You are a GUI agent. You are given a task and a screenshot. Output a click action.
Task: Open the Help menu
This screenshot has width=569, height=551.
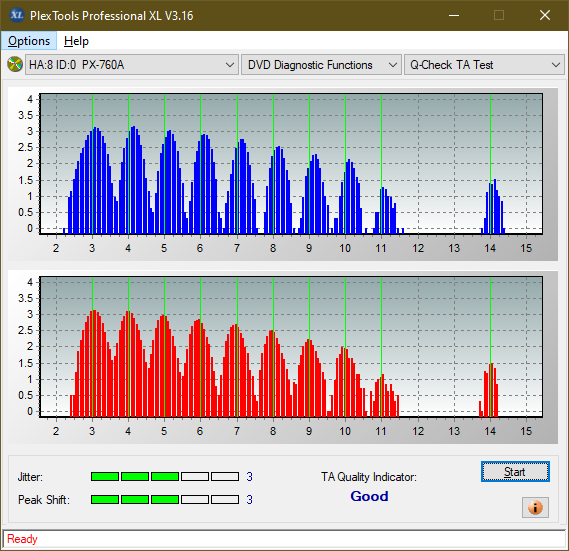click(x=76, y=41)
